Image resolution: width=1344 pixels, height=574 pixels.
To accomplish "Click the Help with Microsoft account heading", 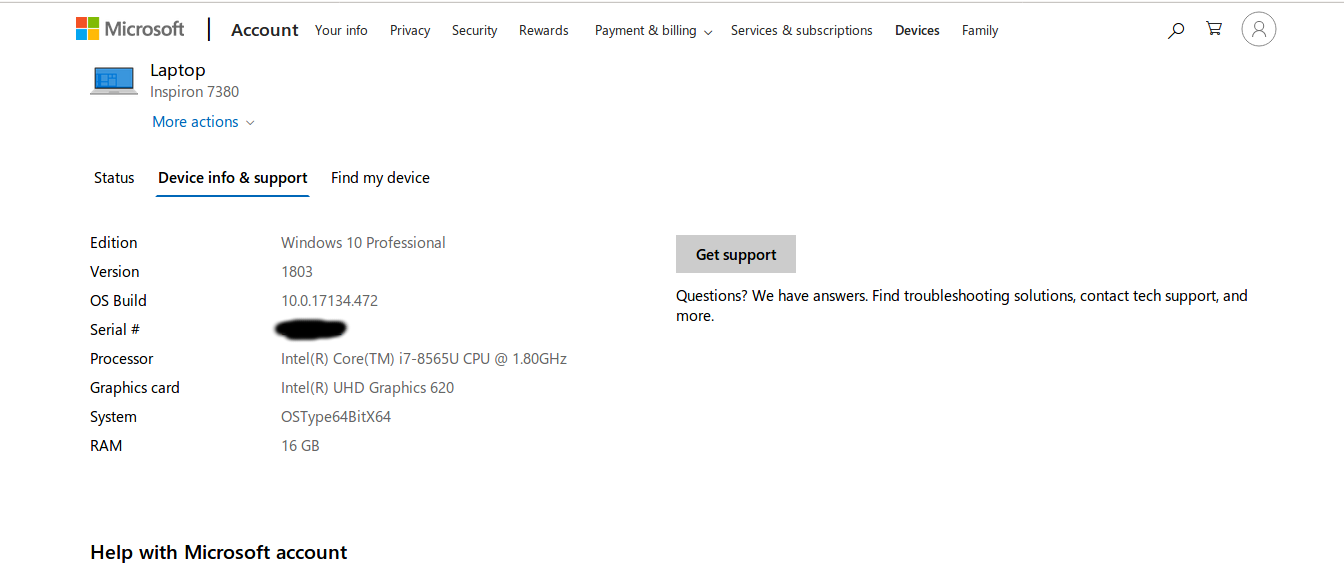I will tap(219, 552).
